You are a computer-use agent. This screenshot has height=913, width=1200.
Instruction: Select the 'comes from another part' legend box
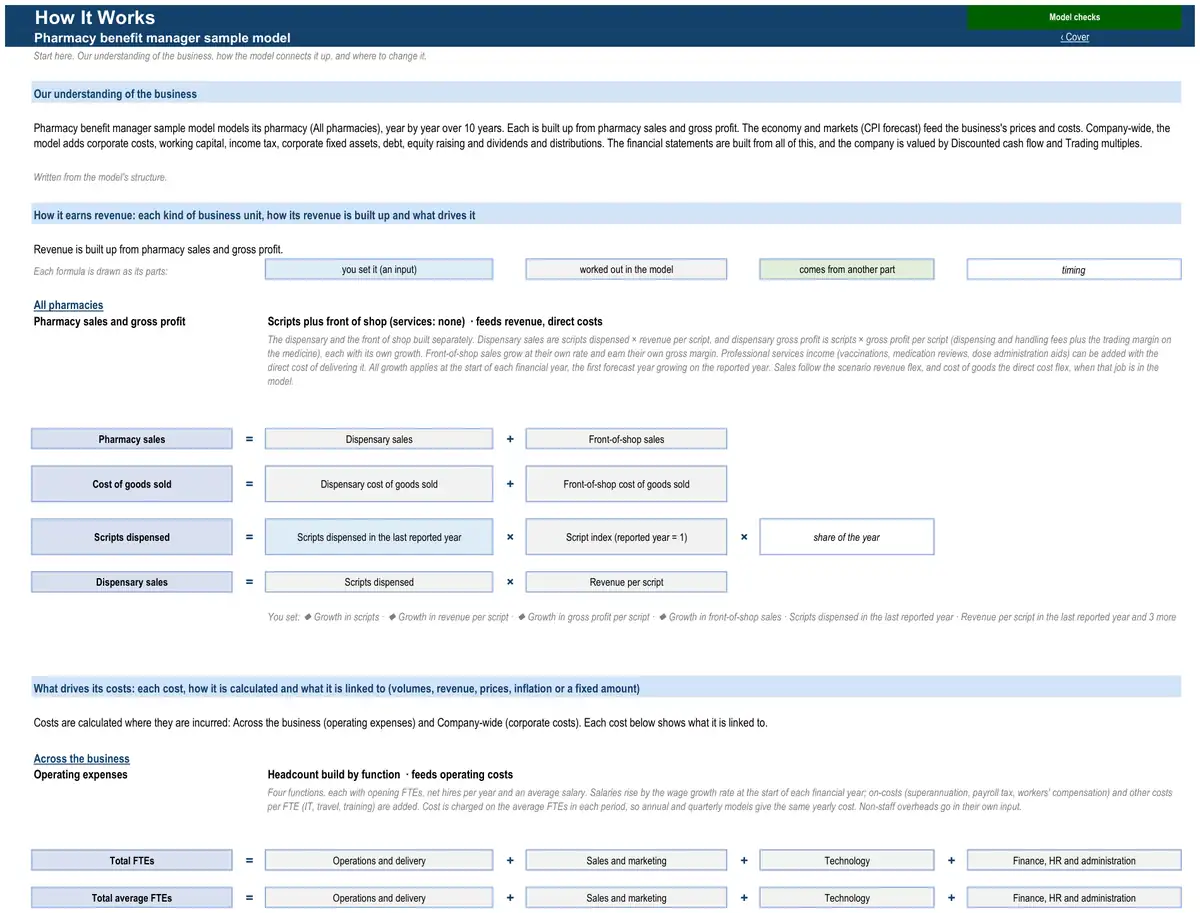847,270
